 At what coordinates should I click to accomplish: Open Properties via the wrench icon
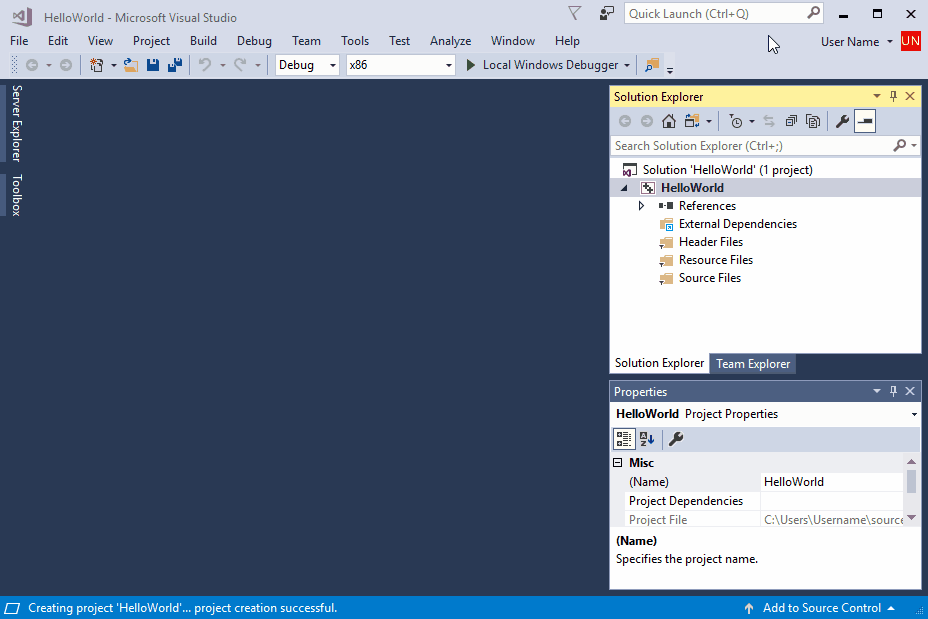tap(843, 120)
